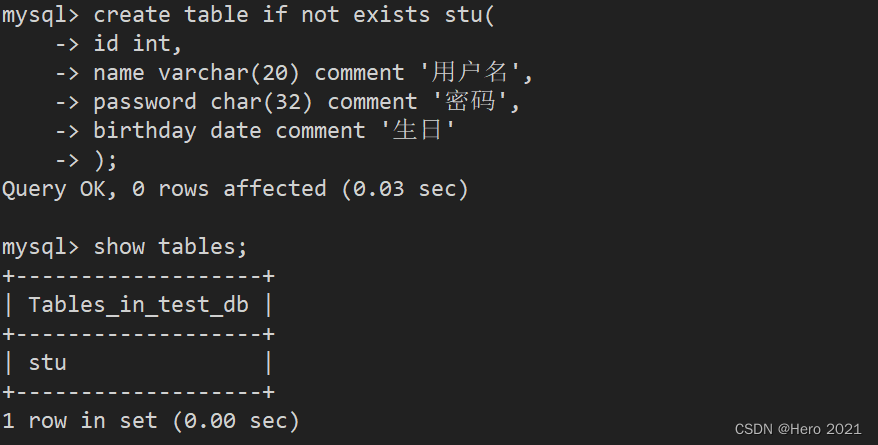Click the 'id int,' line
This screenshot has height=445, width=878.
click(138, 44)
